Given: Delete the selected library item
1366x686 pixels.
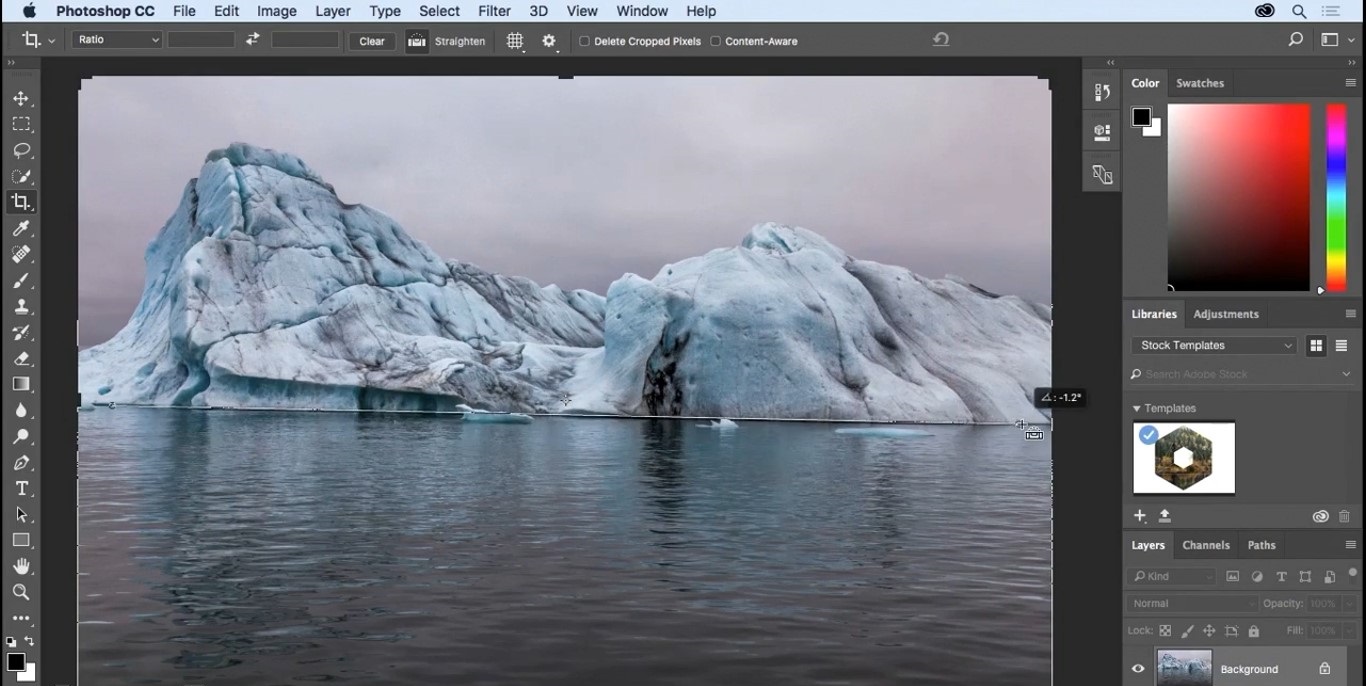Looking at the screenshot, I should click(1344, 517).
